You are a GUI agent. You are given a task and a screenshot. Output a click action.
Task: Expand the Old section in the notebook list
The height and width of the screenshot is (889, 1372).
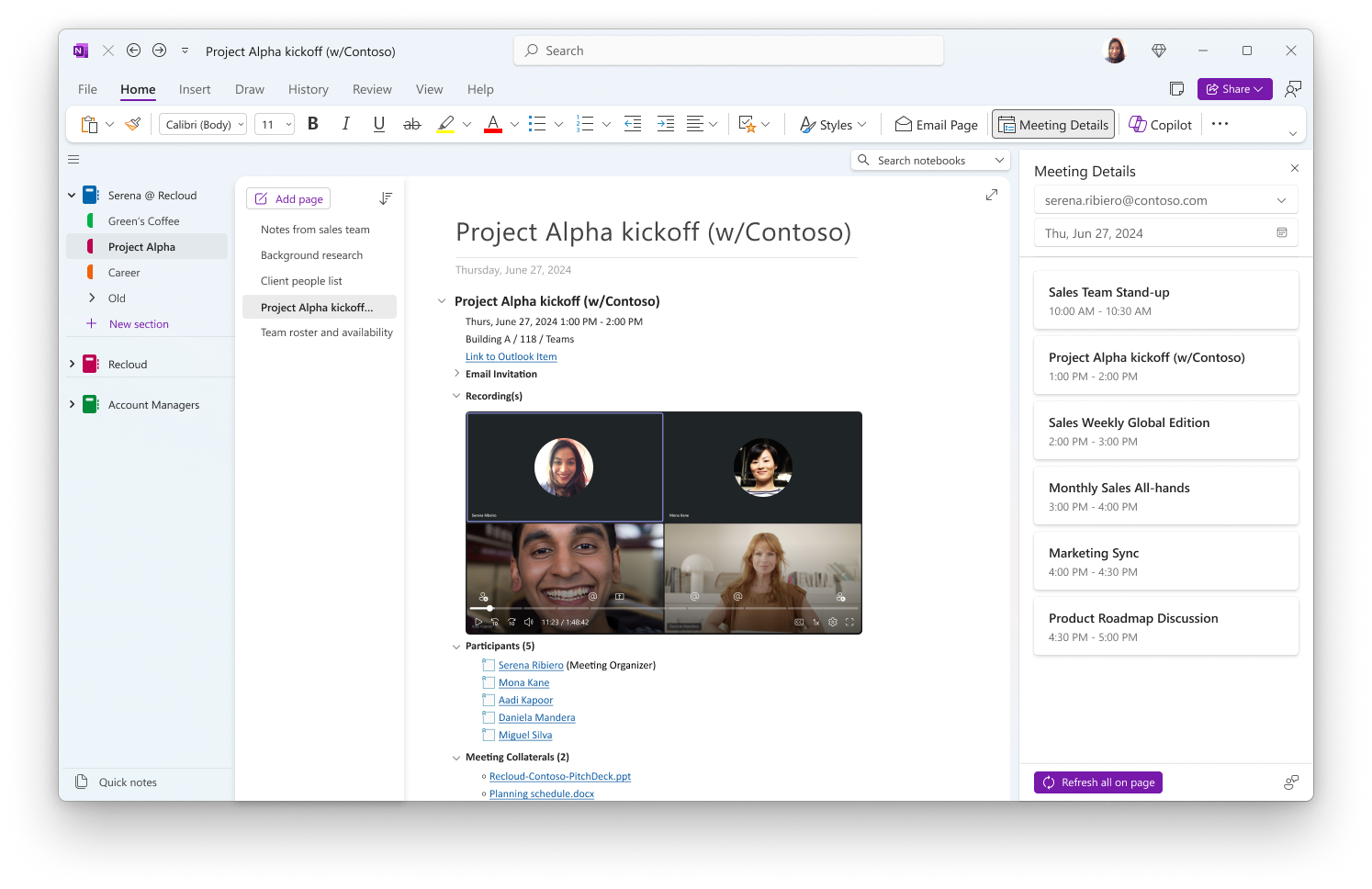click(x=92, y=298)
